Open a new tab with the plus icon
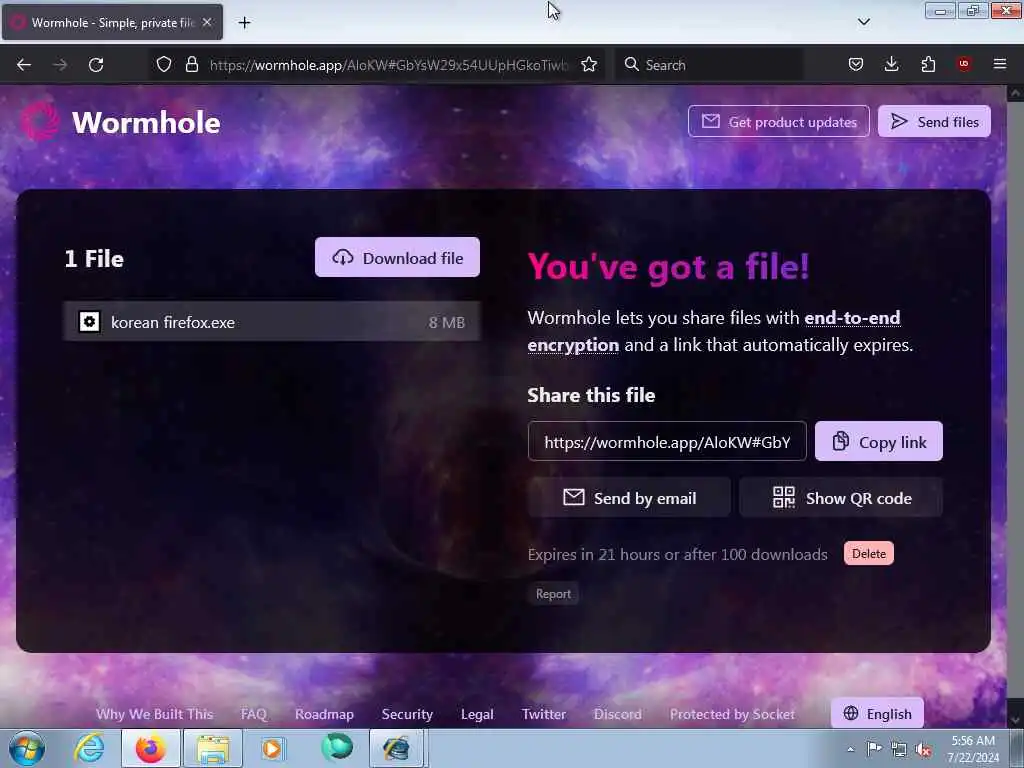The height and width of the screenshot is (768, 1024). click(244, 23)
